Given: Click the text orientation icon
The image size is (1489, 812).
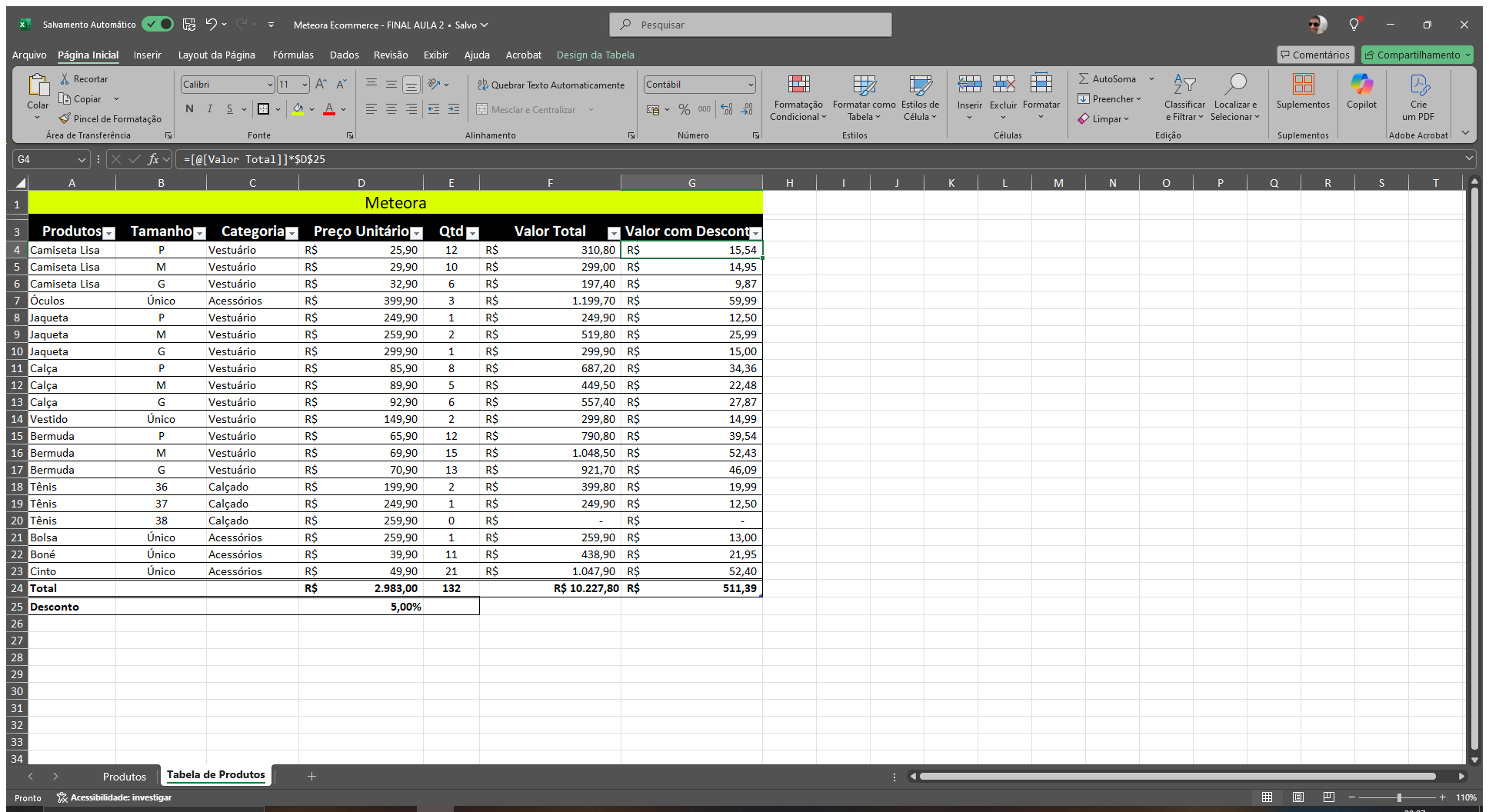Looking at the screenshot, I should [434, 85].
